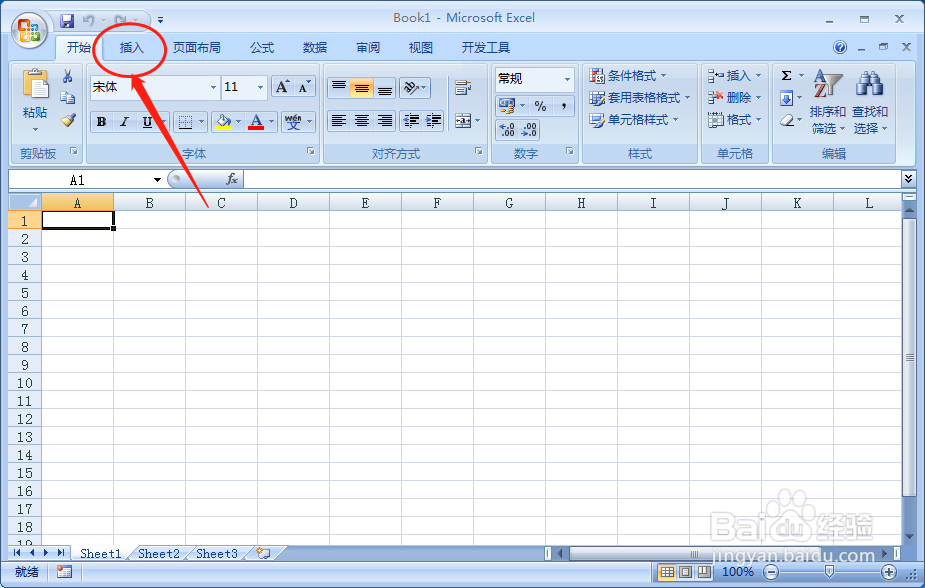Zoom in with plus button
Screen dimensions: 925x588
888,571
